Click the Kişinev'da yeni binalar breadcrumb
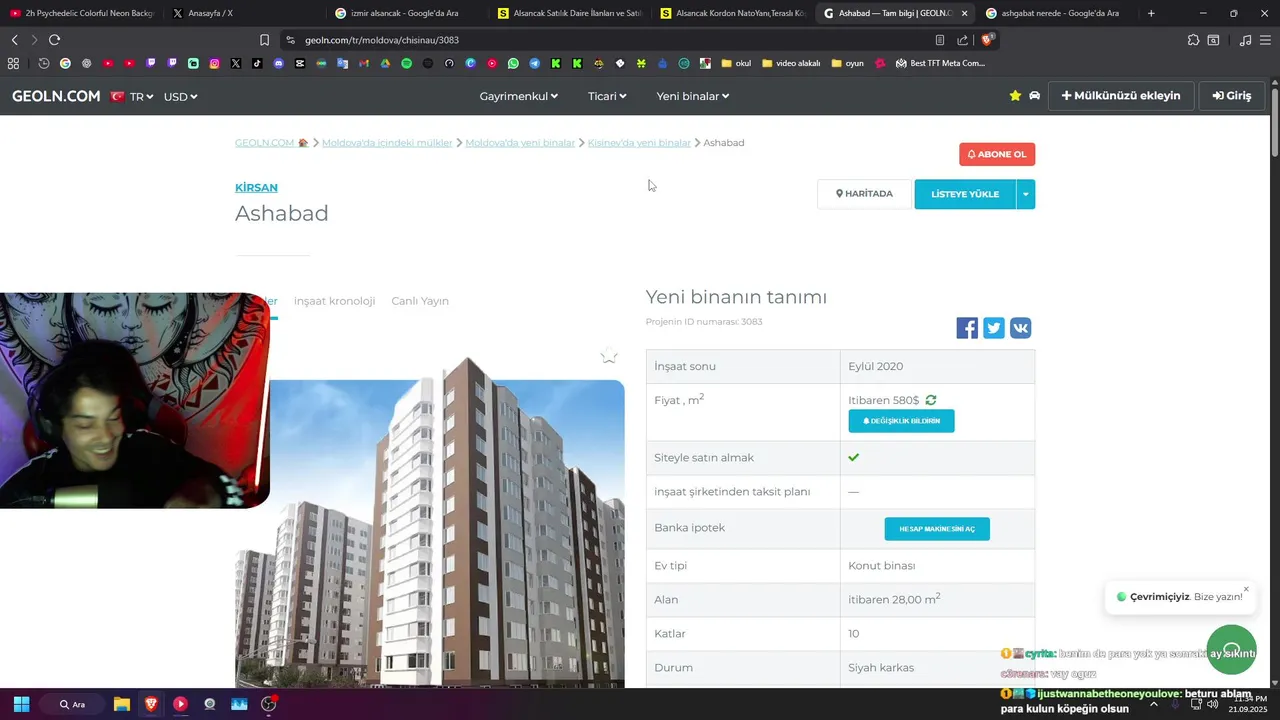 639,143
